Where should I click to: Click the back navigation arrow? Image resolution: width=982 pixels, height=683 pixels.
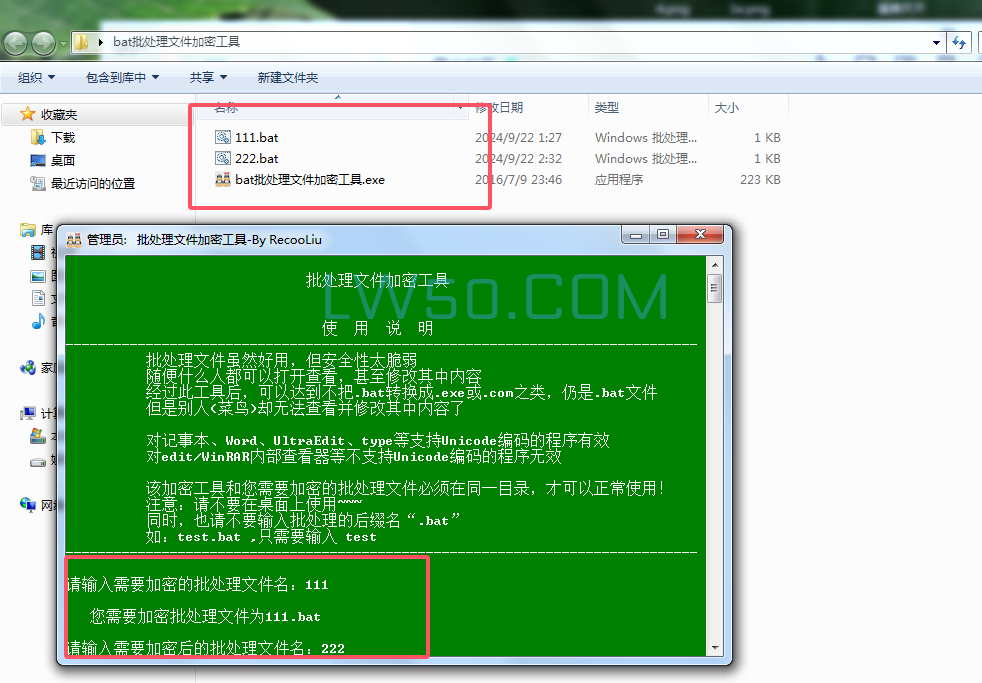(x=15, y=42)
